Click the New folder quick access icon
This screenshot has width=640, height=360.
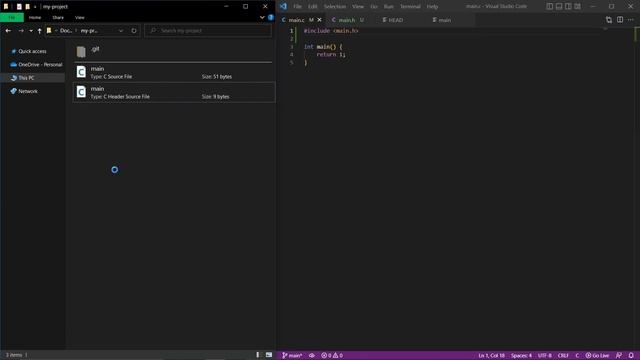click(x=27, y=7)
